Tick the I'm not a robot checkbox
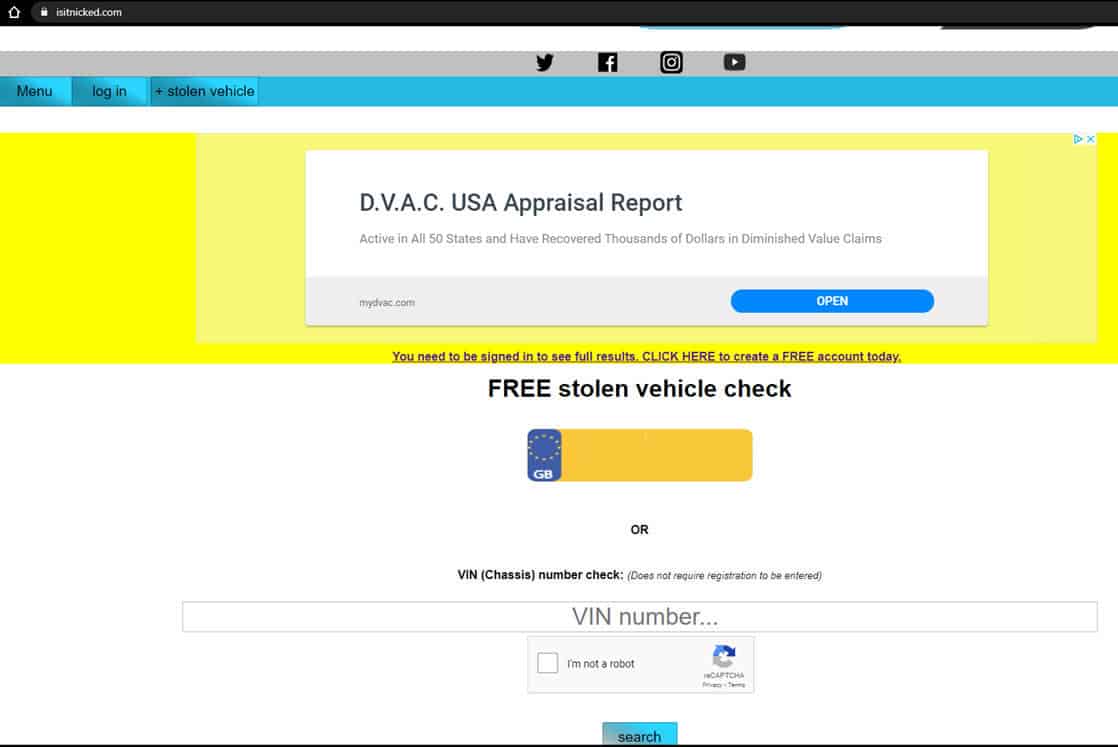 [548, 663]
